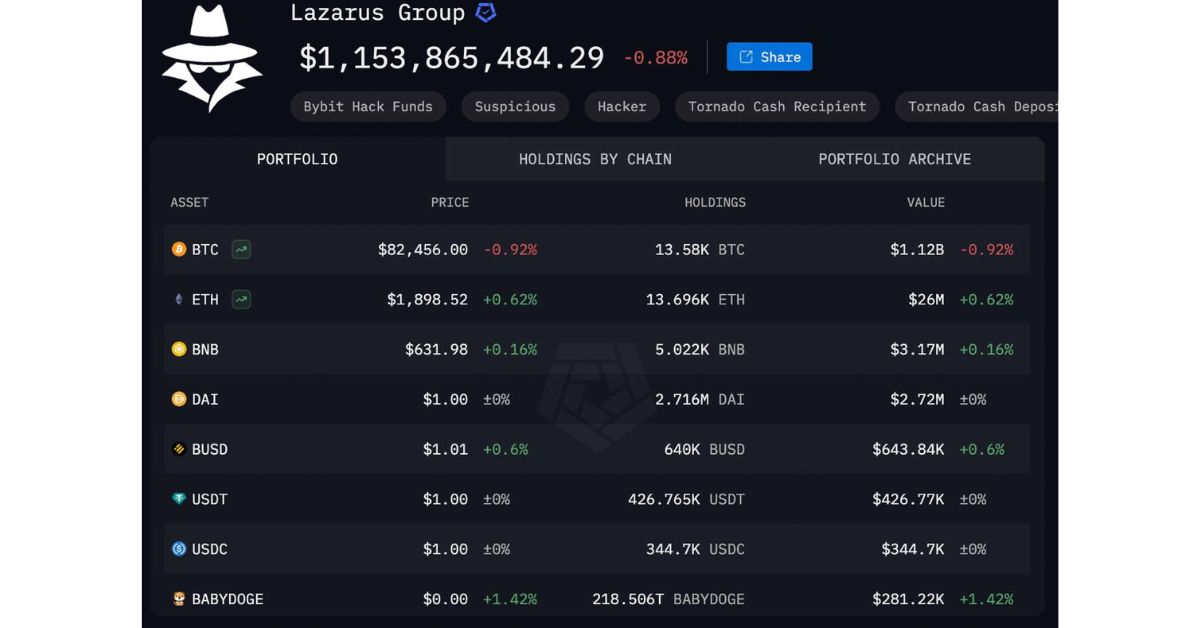The width and height of the screenshot is (1200, 628).
Task: Click the $26M ETH value
Action: coord(926,299)
